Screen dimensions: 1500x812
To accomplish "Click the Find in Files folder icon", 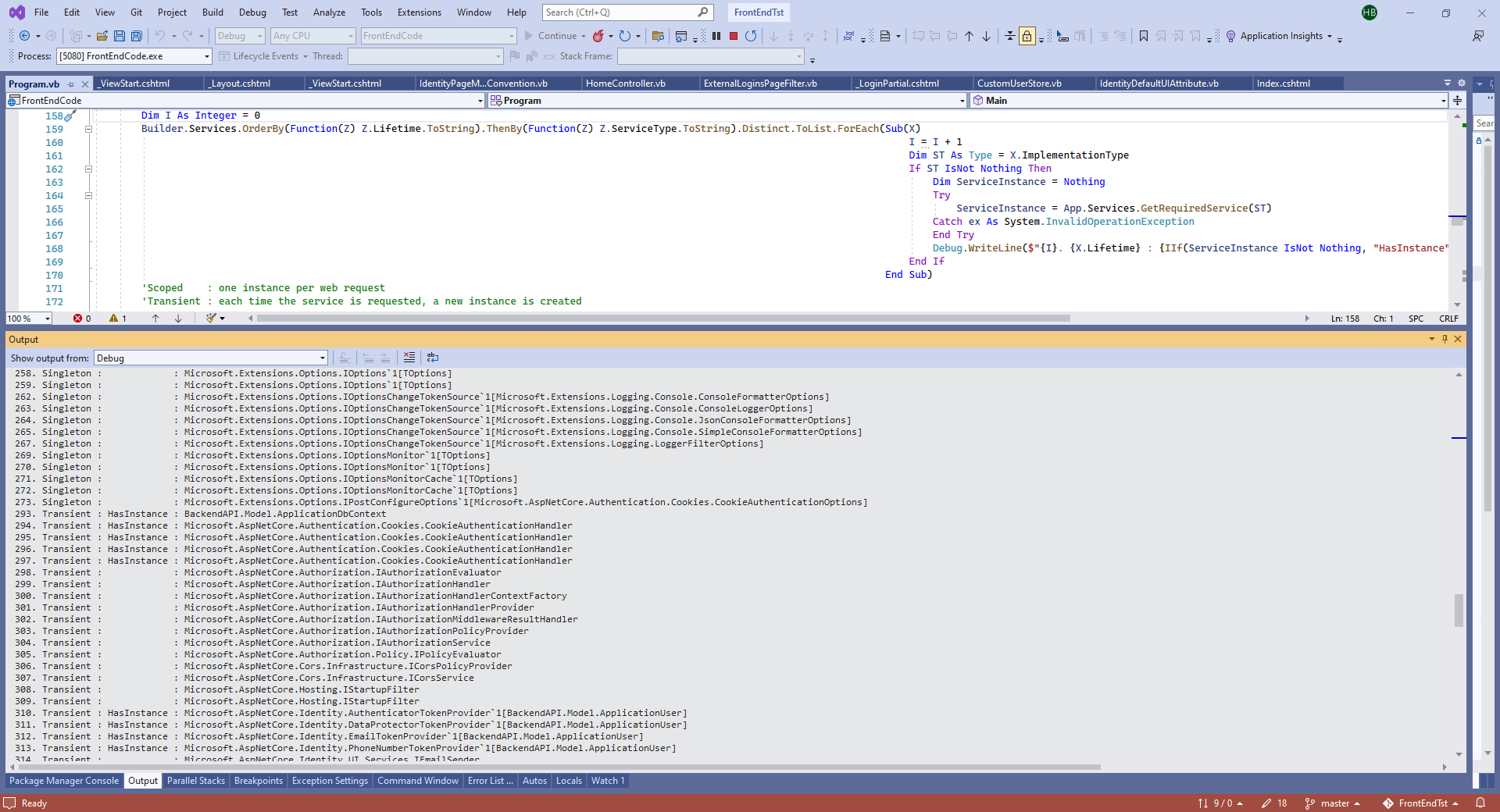I will [x=658, y=36].
